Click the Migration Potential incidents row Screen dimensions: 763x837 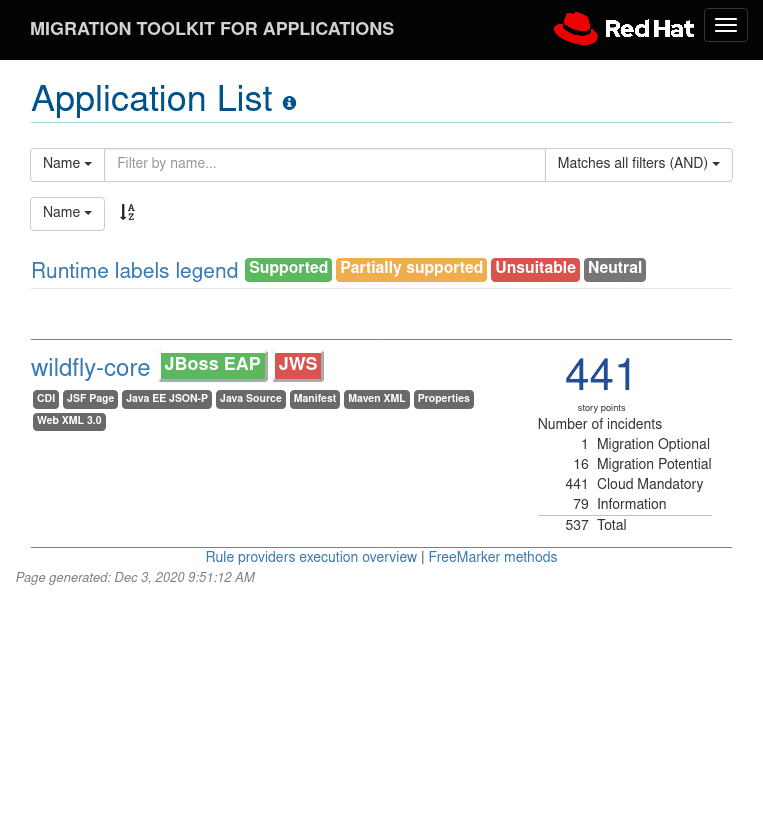click(x=625, y=464)
